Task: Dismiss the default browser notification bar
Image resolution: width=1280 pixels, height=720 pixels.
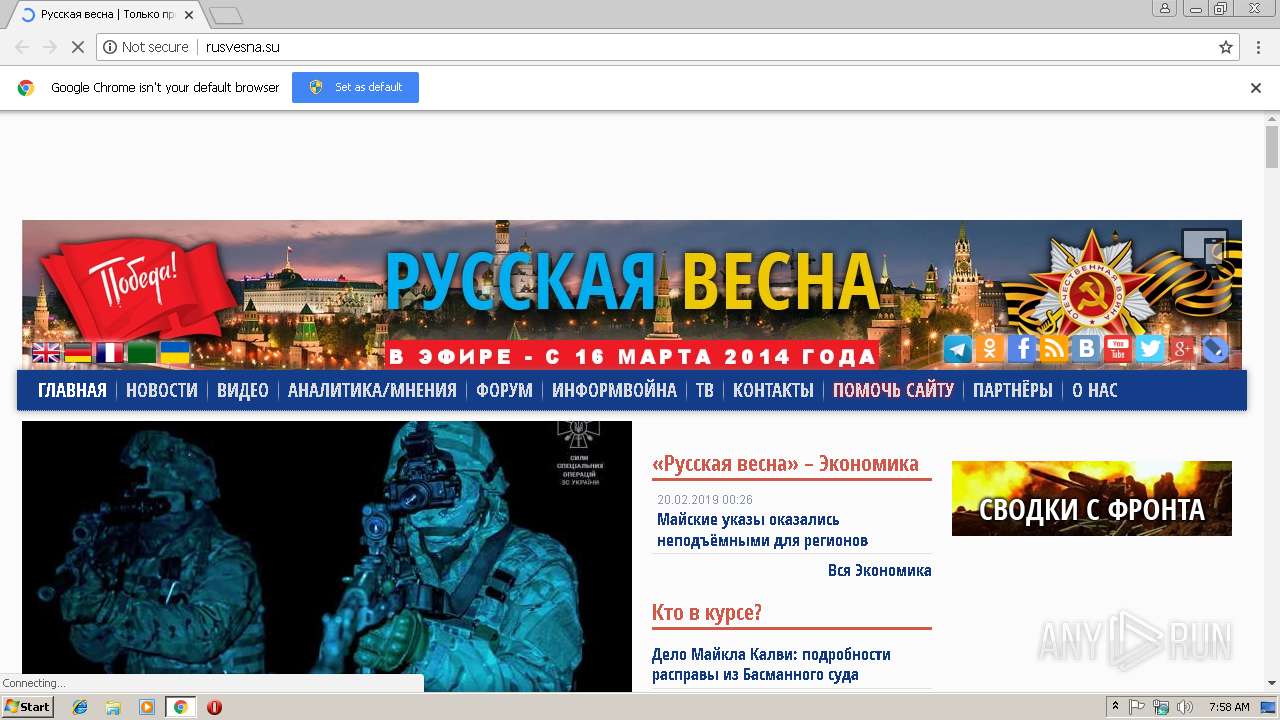Action: pos(1256,88)
